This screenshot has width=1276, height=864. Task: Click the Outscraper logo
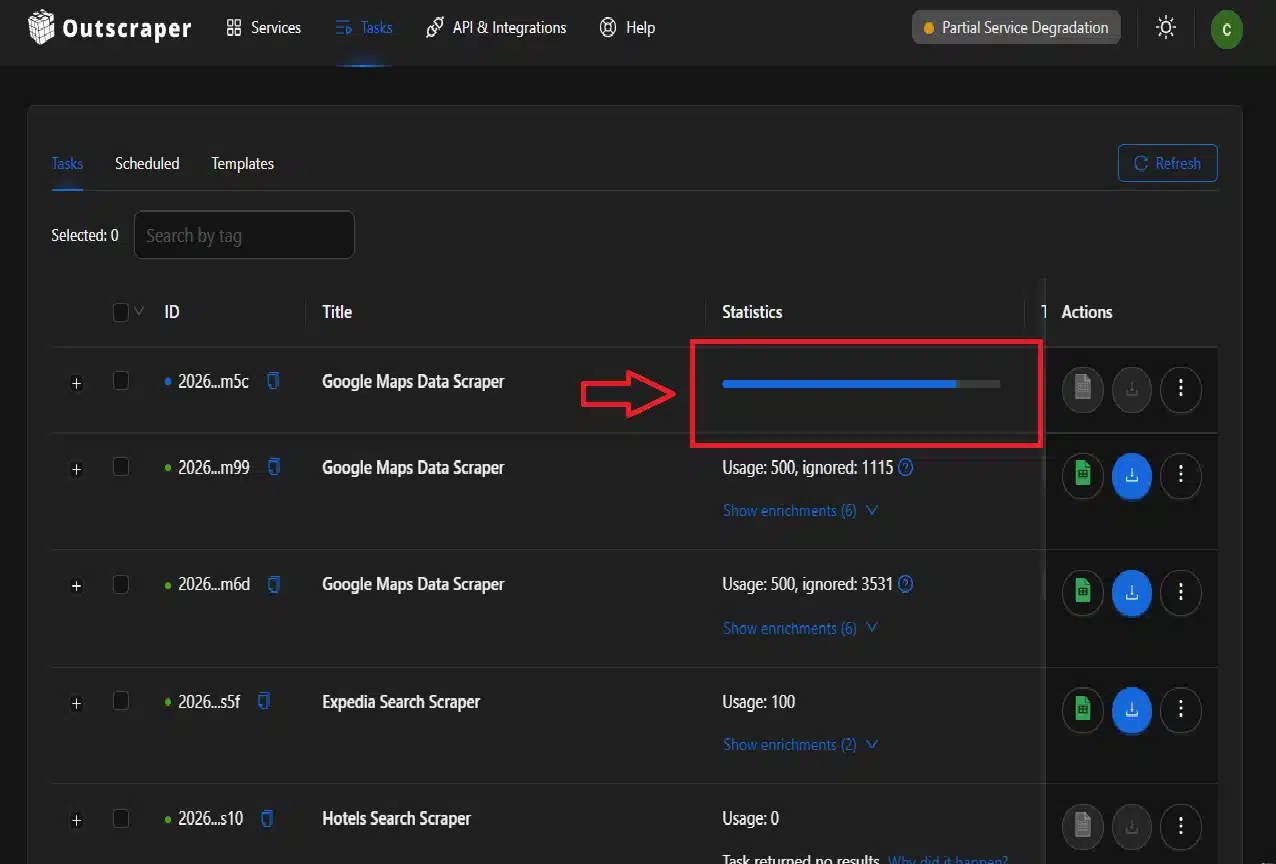(x=108, y=28)
